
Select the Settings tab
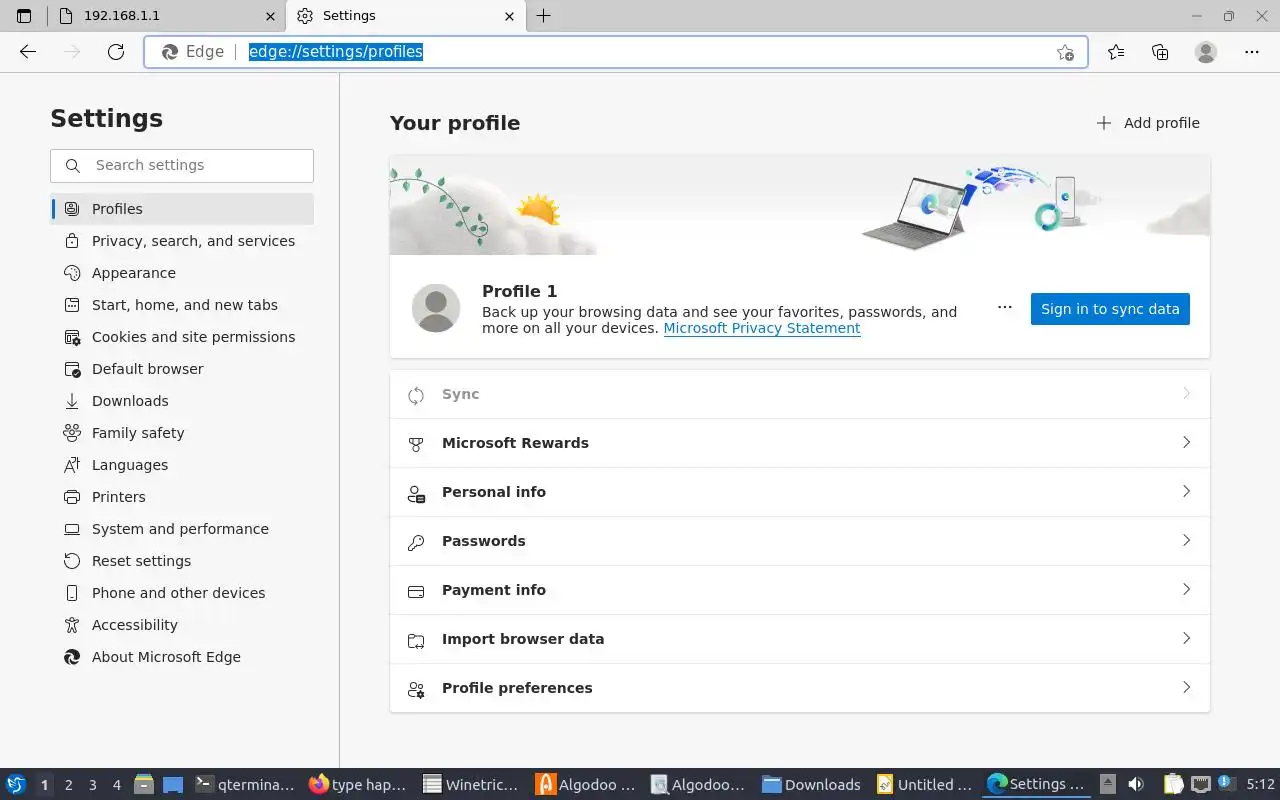tap(406, 16)
